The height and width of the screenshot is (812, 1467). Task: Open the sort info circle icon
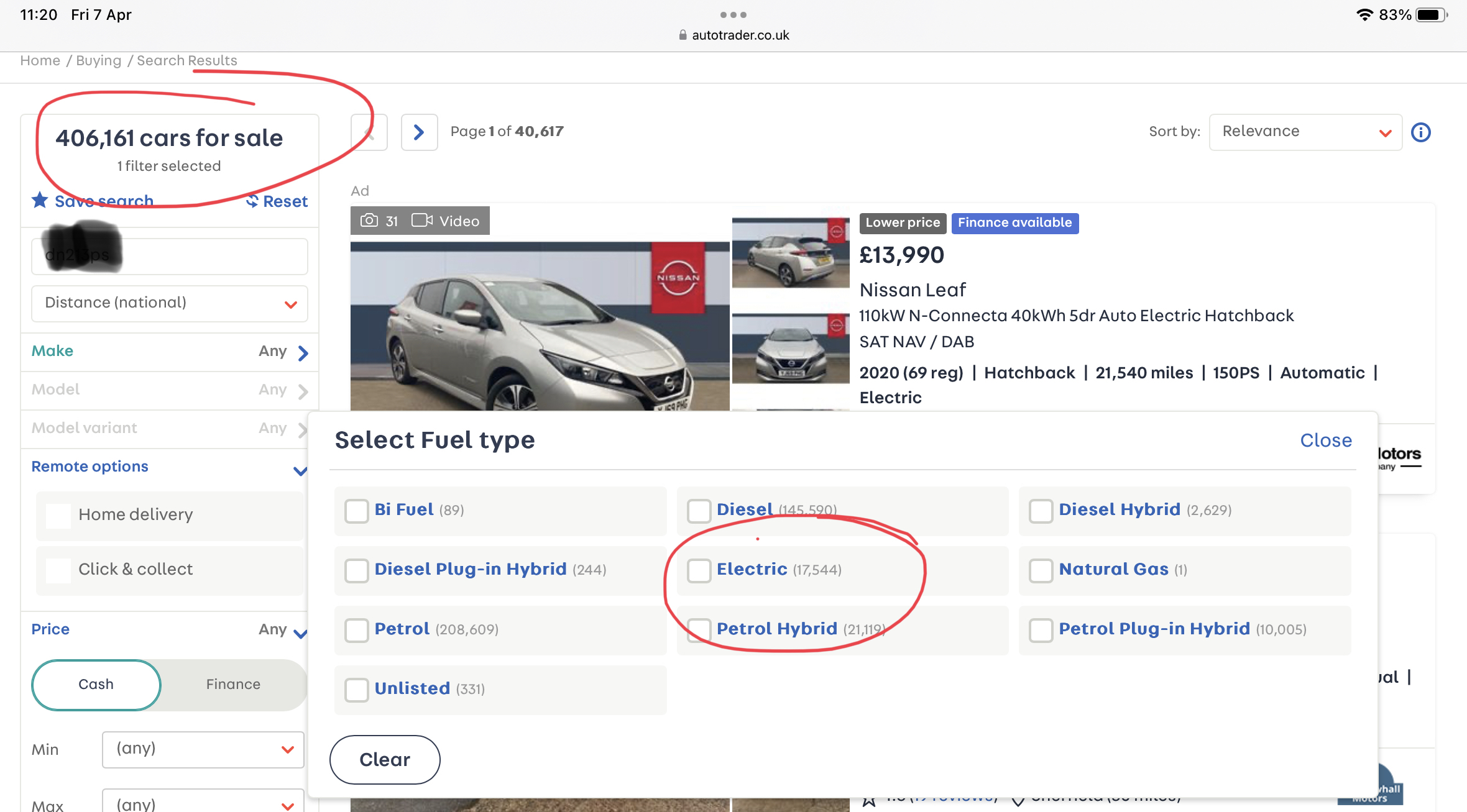pos(1421,132)
